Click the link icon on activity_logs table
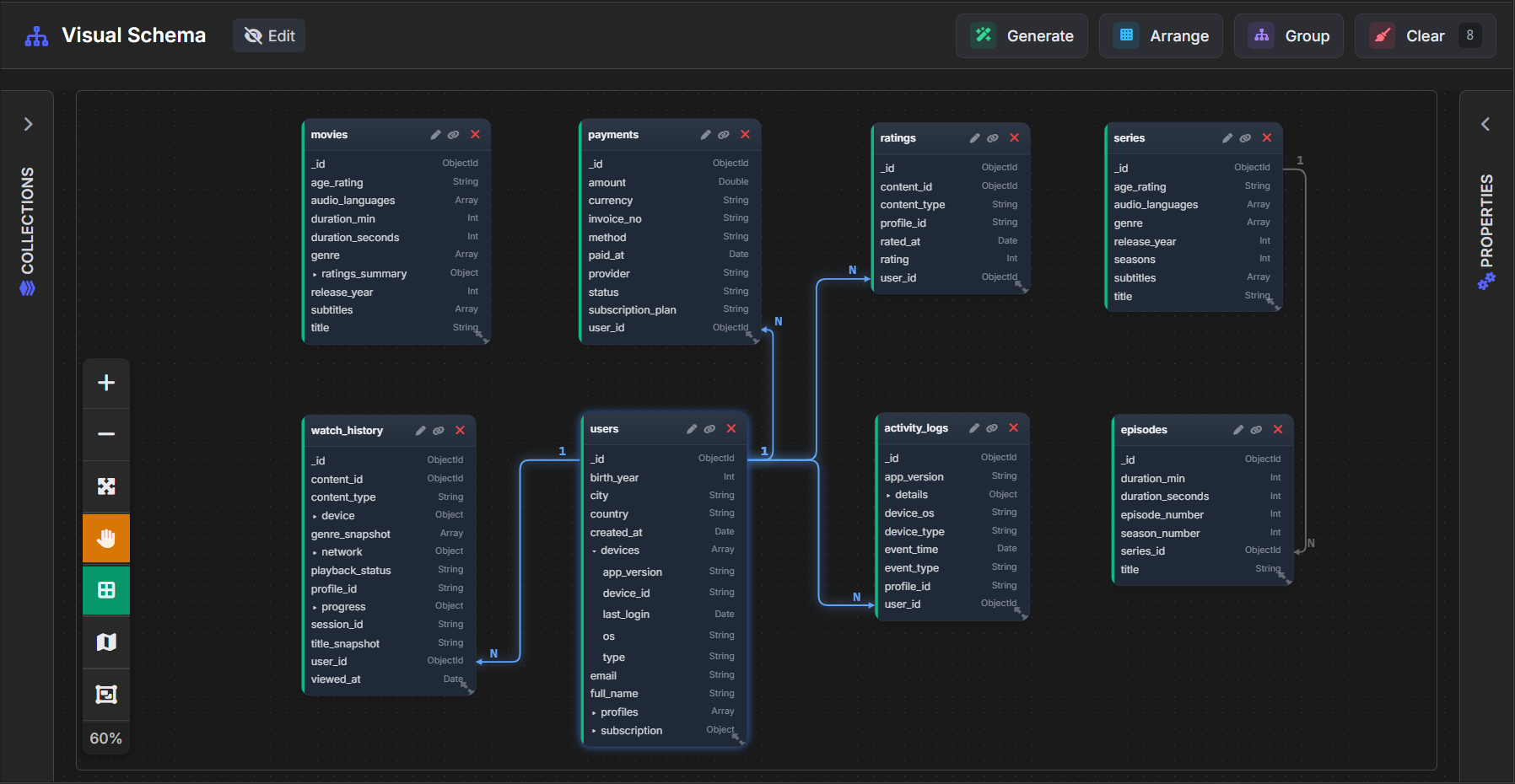Image resolution: width=1515 pixels, height=784 pixels. point(992,428)
